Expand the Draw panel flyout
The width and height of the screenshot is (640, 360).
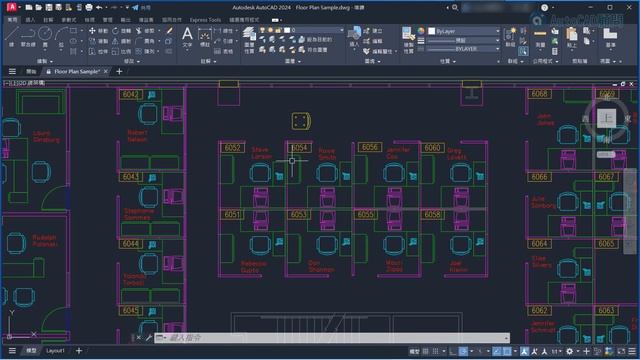[x=45, y=61]
